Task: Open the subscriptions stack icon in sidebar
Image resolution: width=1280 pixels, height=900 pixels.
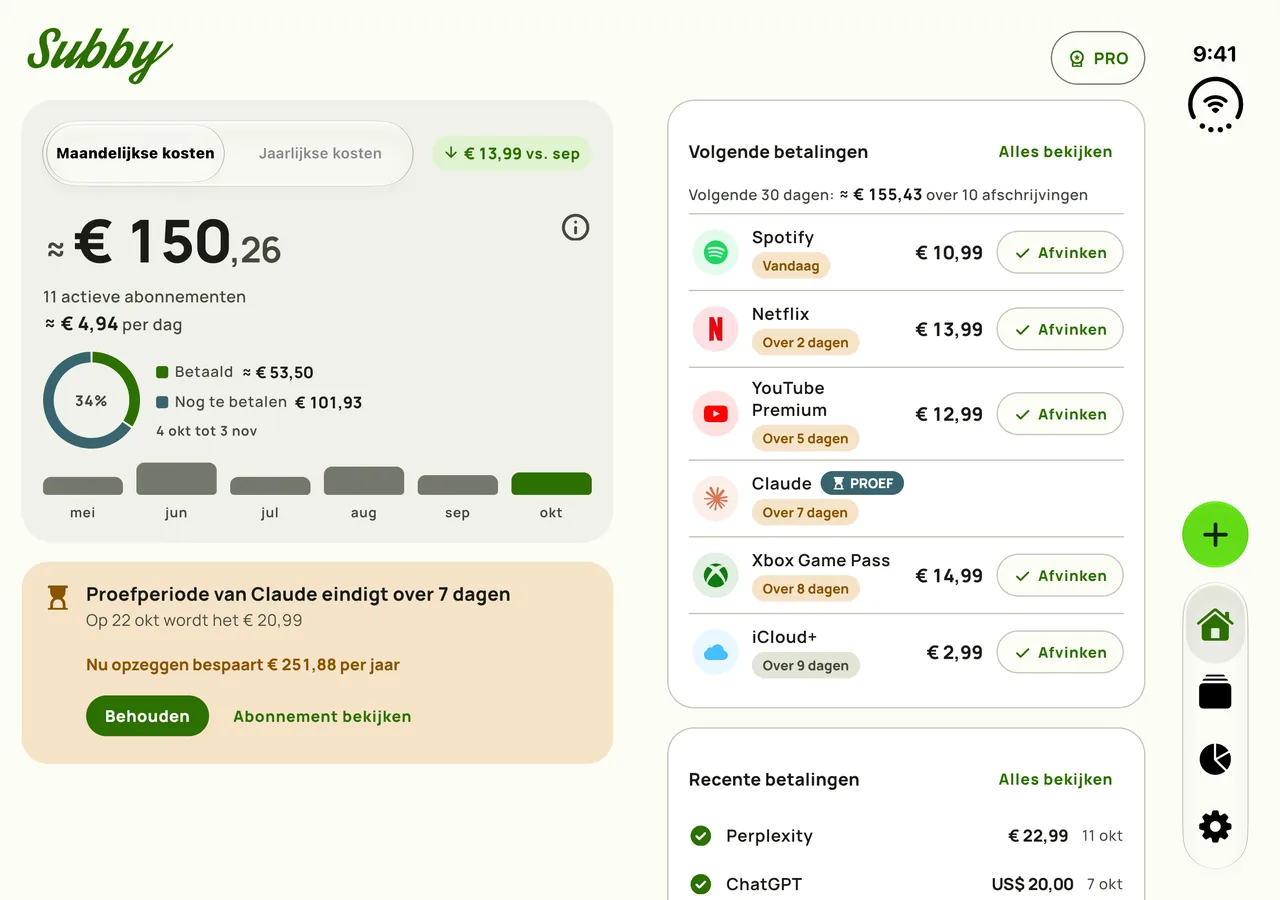Action: 1215,692
